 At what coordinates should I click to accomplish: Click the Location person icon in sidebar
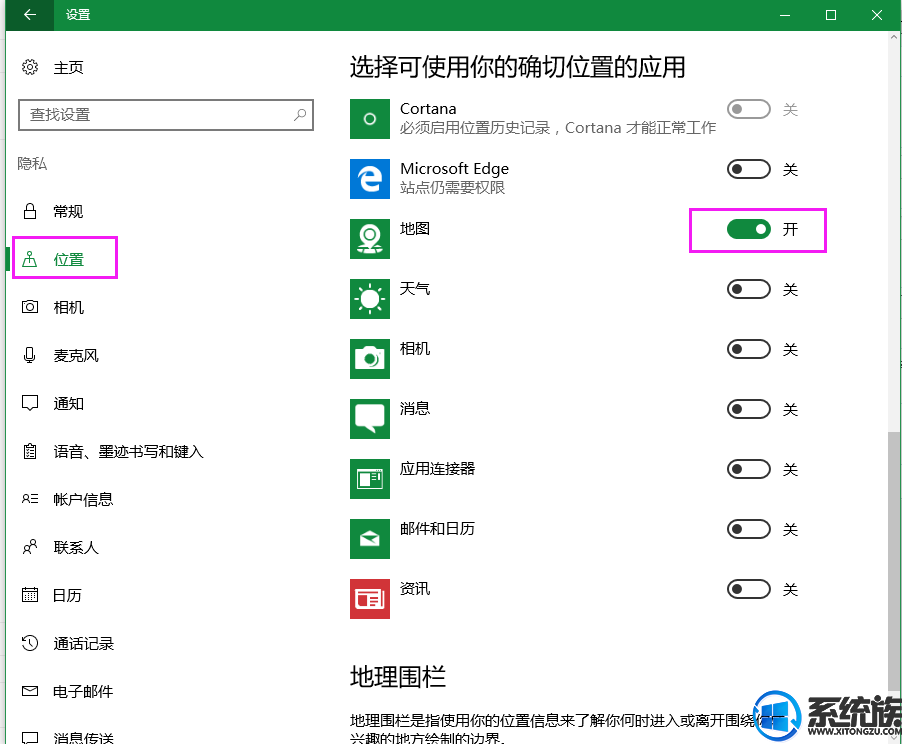pos(30,260)
